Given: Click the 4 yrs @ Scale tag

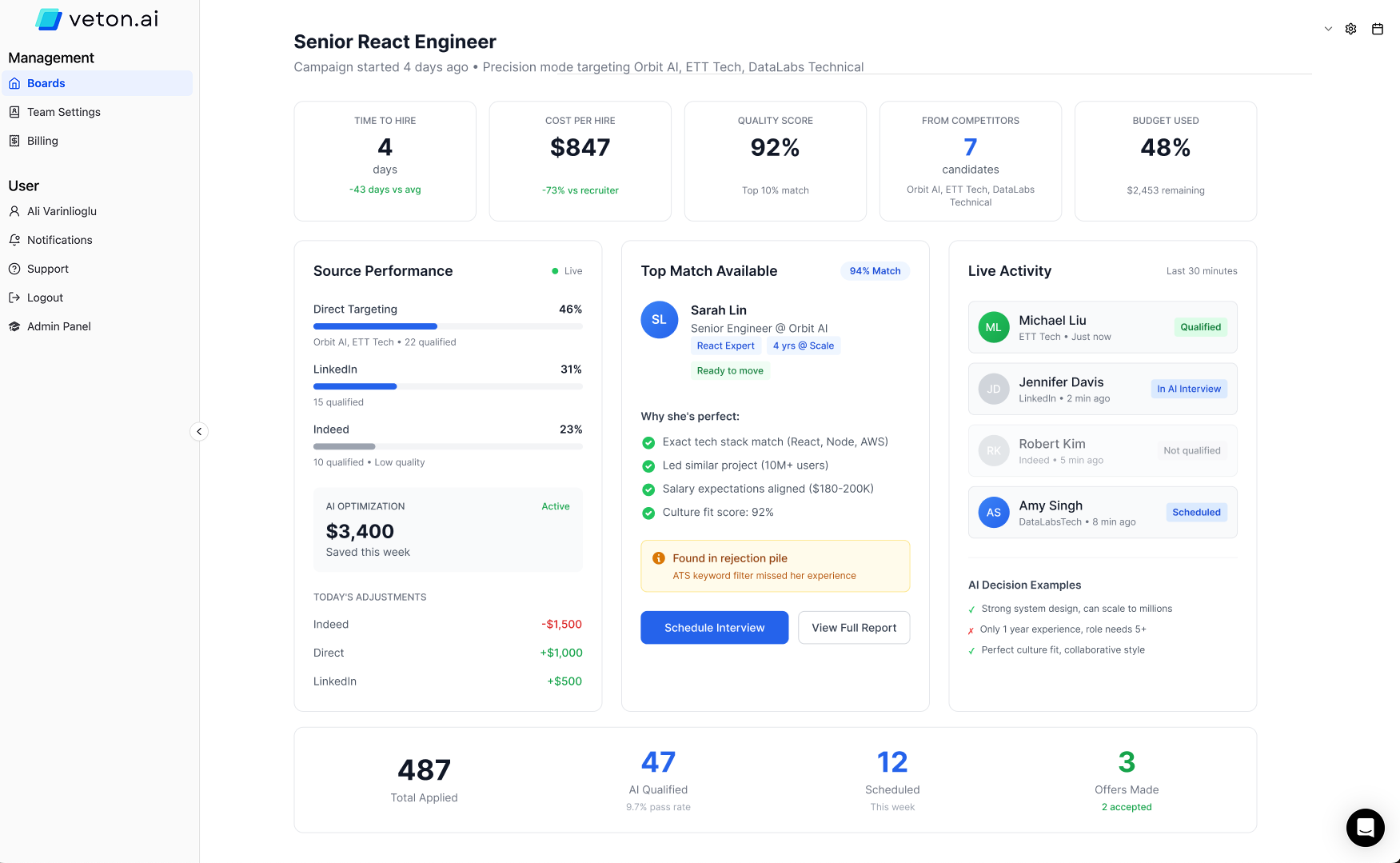Looking at the screenshot, I should (804, 346).
